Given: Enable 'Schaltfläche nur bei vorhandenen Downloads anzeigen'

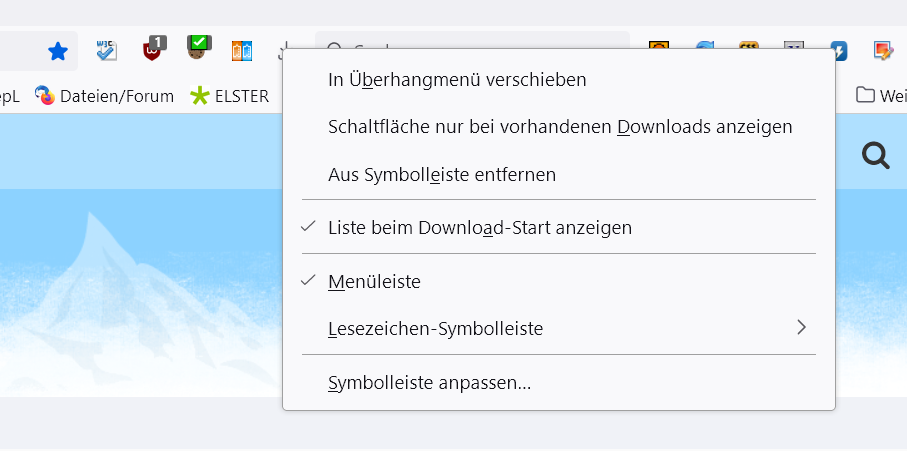Looking at the screenshot, I should (560, 127).
